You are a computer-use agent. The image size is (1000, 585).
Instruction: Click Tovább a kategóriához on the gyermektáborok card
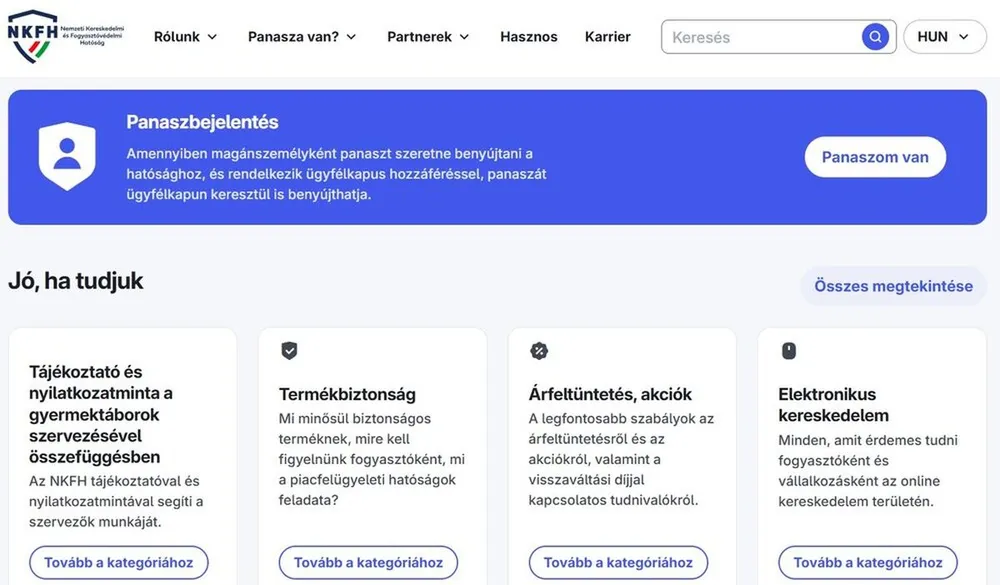click(x=118, y=562)
